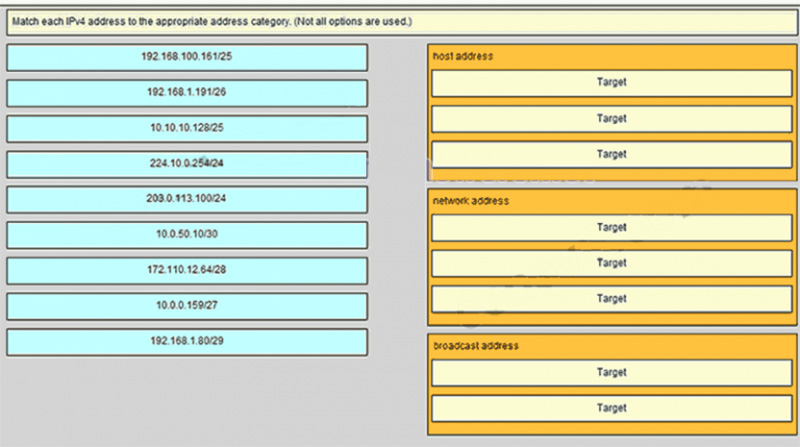The height and width of the screenshot is (447, 800).
Task: Click the 'network address' category label
Action: (470, 201)
